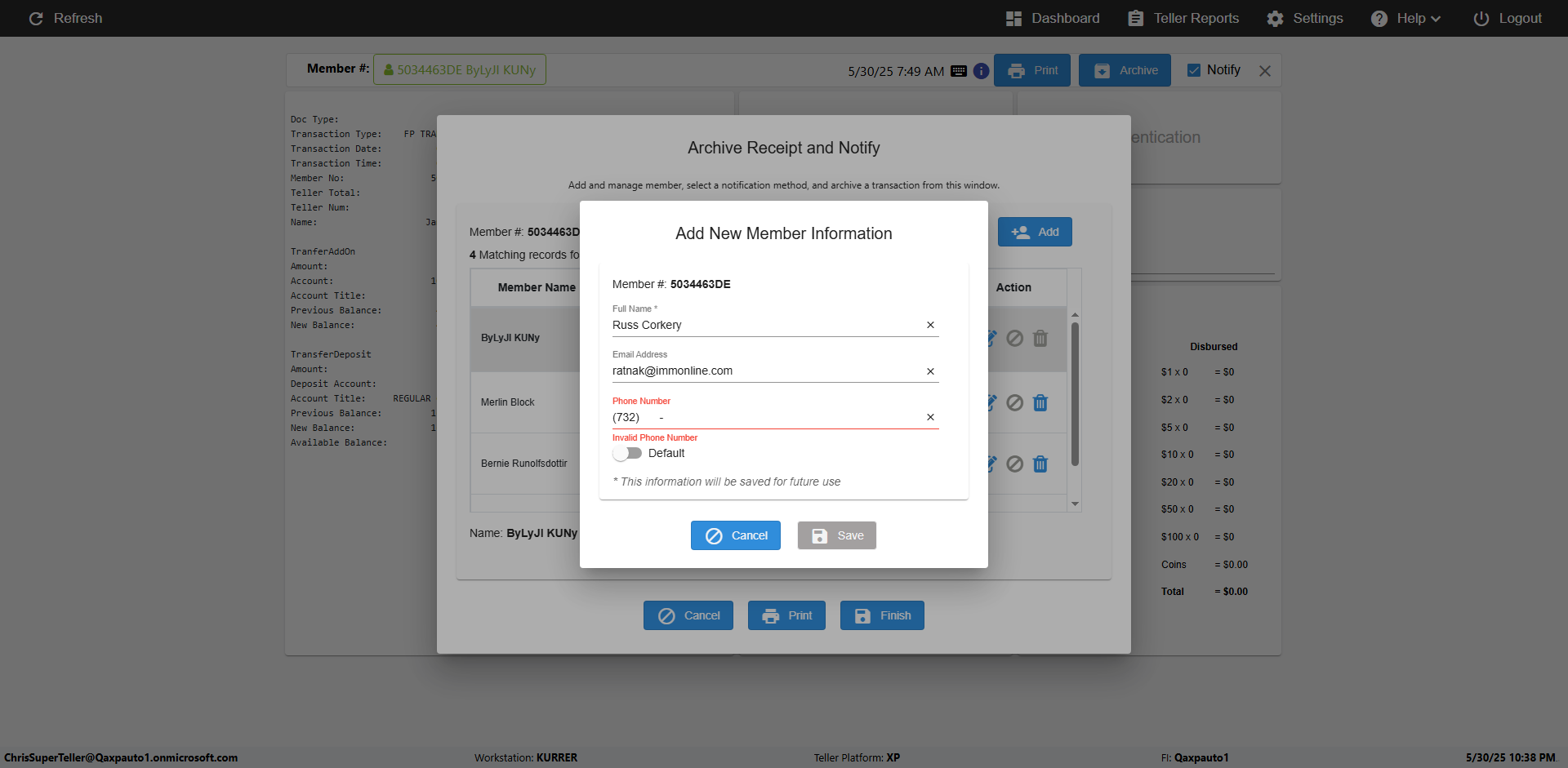Toggle the Default switch

pyautogui.click(x=627, y=453)
